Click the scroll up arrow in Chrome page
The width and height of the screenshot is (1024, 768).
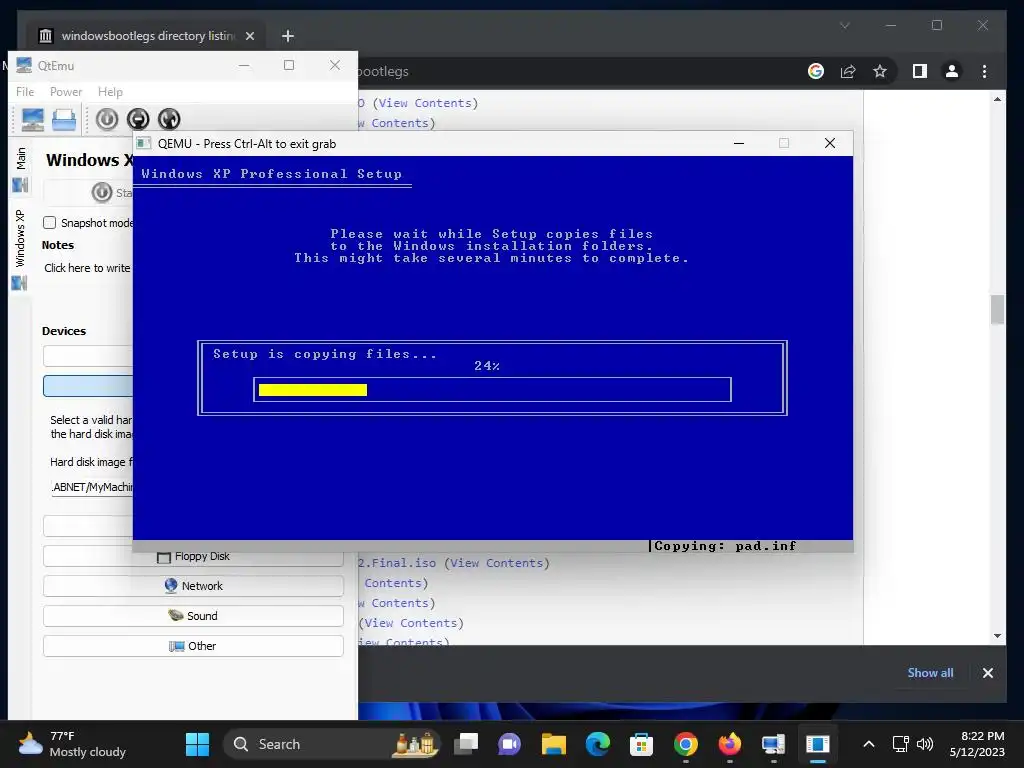pyautogui.click(x=997, y=99)
